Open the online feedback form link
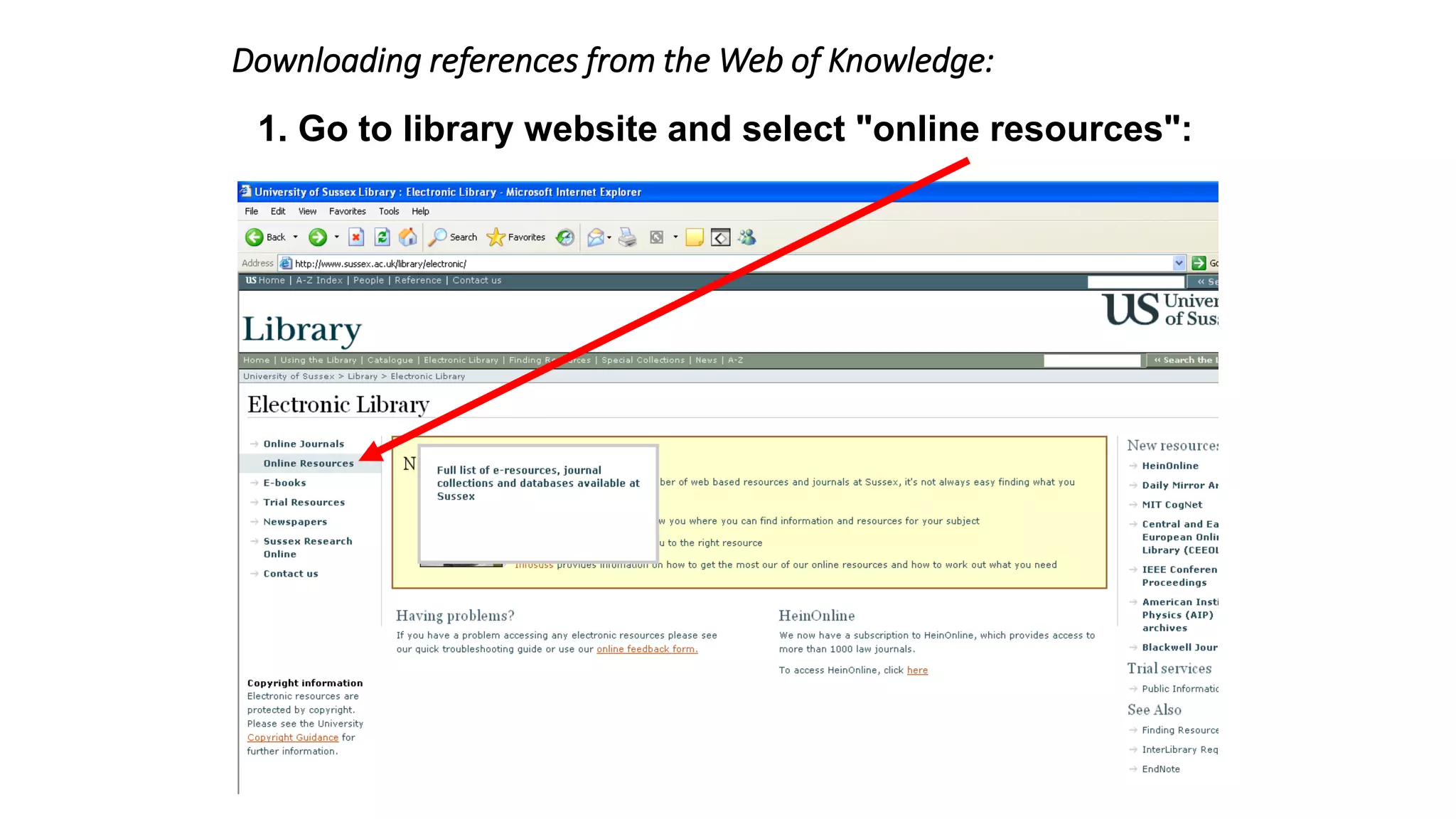Screen dimensions: 1456x819 (647, 649)
